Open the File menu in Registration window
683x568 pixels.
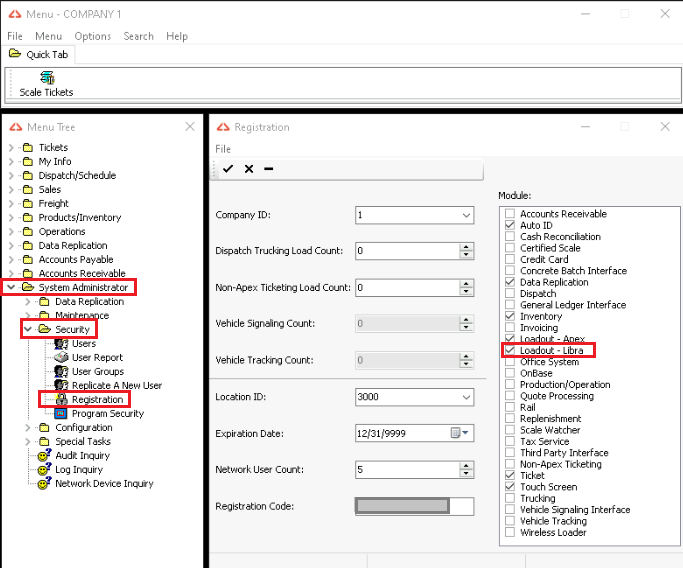coord(223,149)
